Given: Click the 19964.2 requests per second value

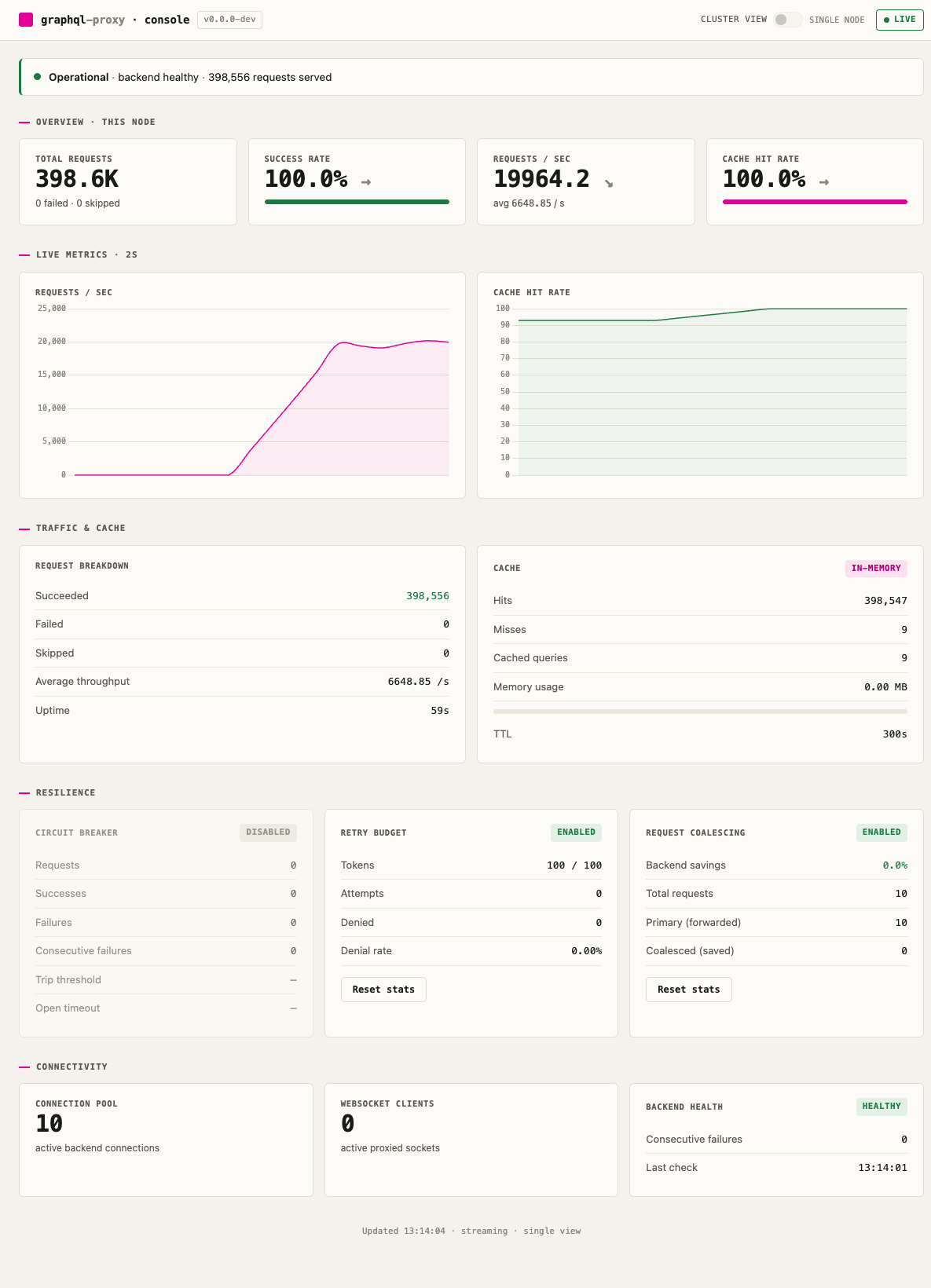Looking at the screenshot, I should (541, 179).
